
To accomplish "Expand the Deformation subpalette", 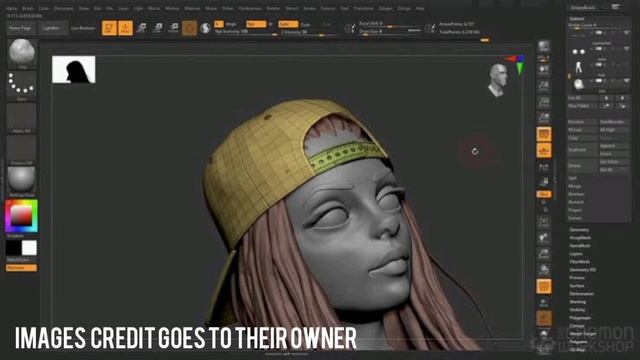I will pyautogui.click(x=582, y=294).
